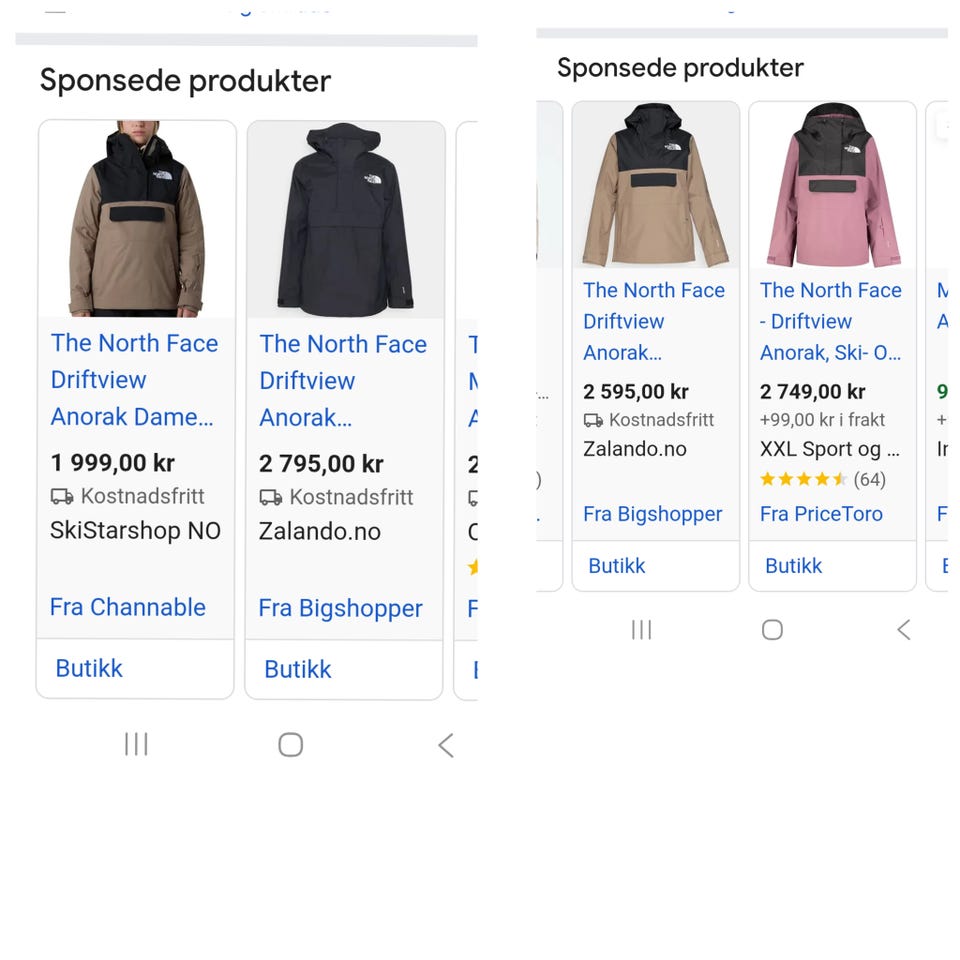Click the 'Fra PriceToro' link
Viewport: 960px width, 960px height.
pos(821,514)
